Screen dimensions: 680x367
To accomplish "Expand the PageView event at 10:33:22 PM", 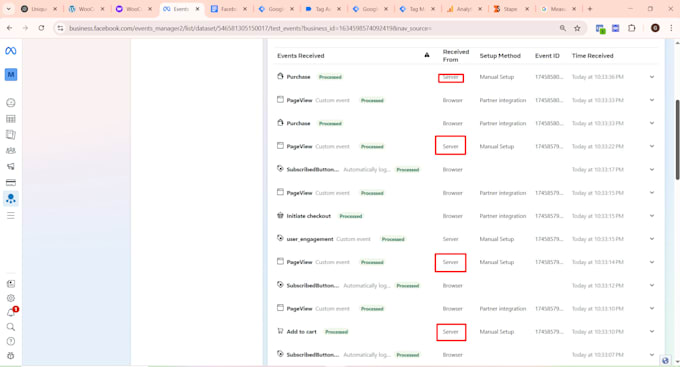I will 652,146.
